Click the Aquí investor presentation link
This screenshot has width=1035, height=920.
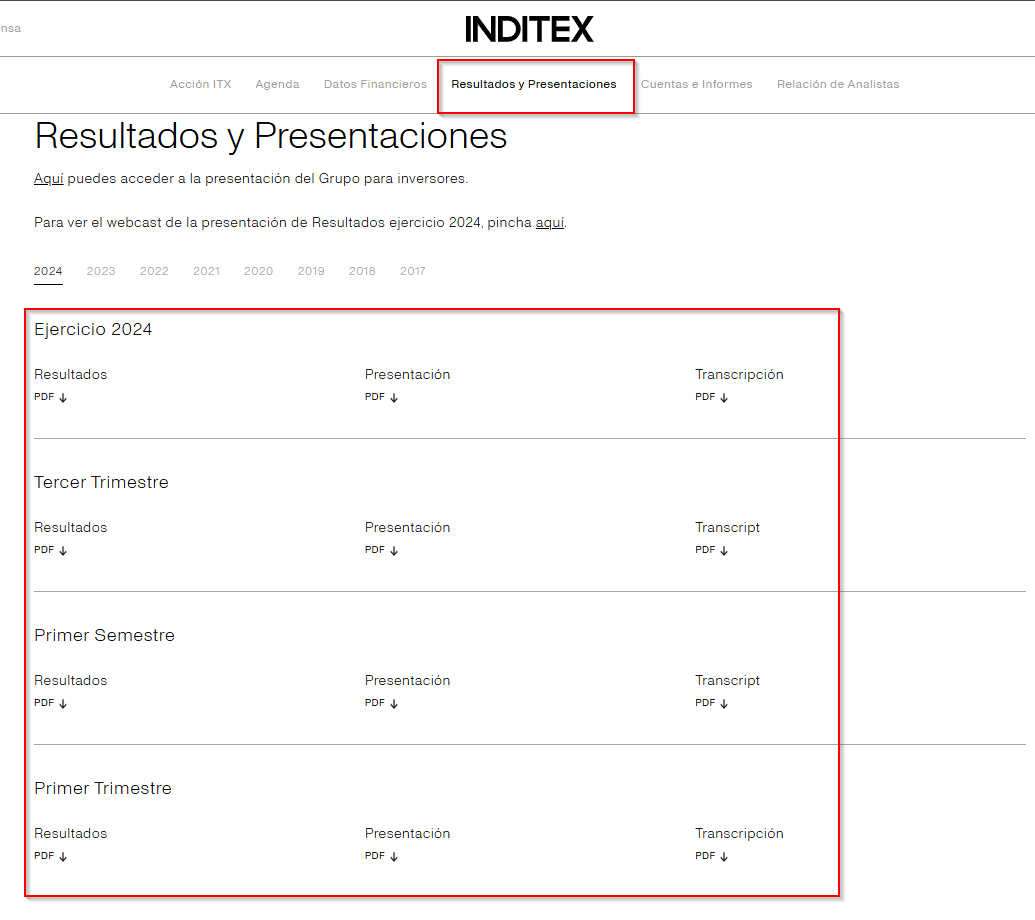pos(48,179)
